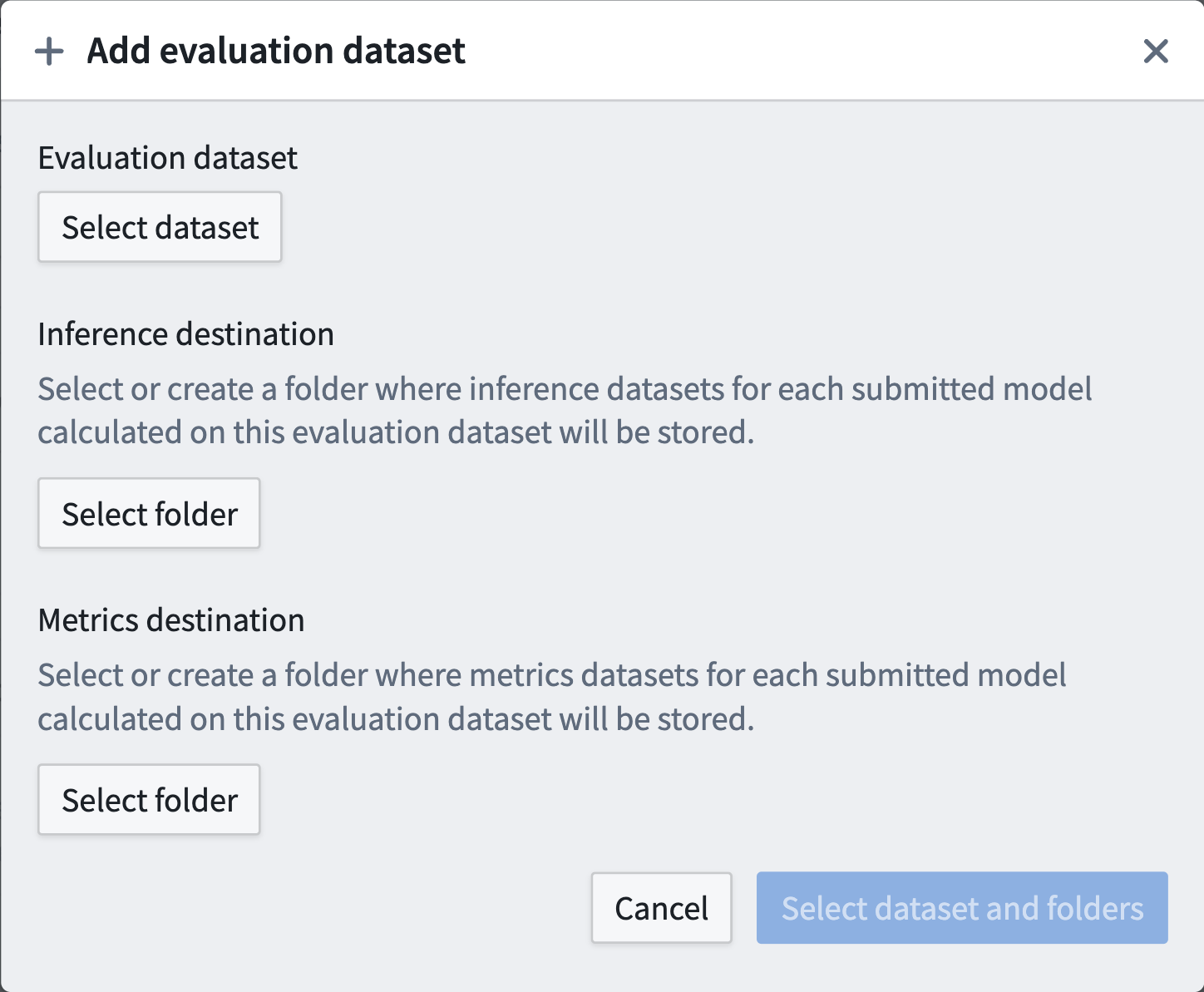
Task: Cancel adding the evaluation dataset
Action: coord(661,907)
